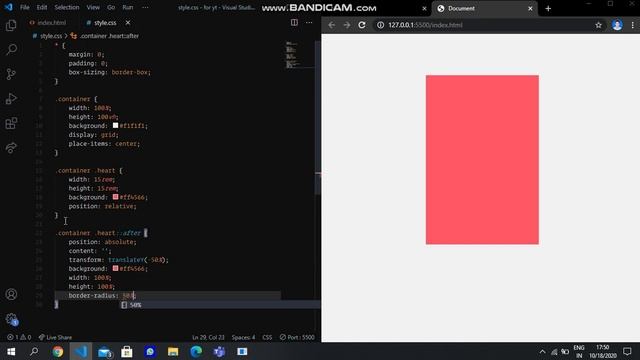Open the Accounts menu icon
Screen dimensions: 640x360
pyautogui.click(x=11, y=294)
